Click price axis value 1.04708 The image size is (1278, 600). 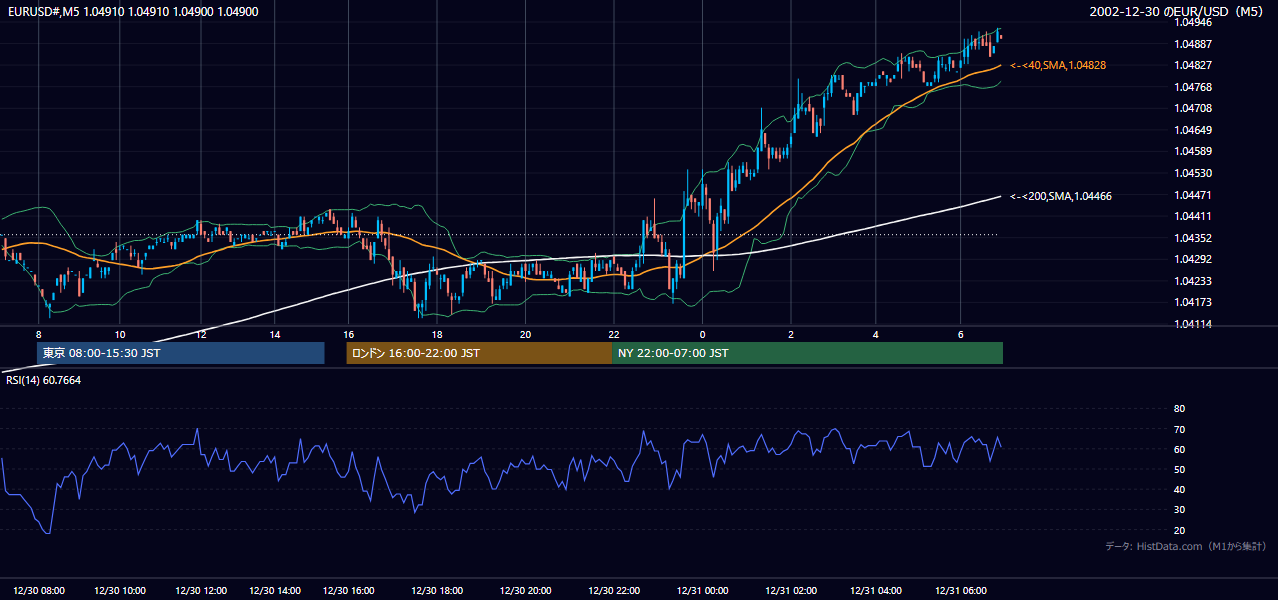(1192, 108)
